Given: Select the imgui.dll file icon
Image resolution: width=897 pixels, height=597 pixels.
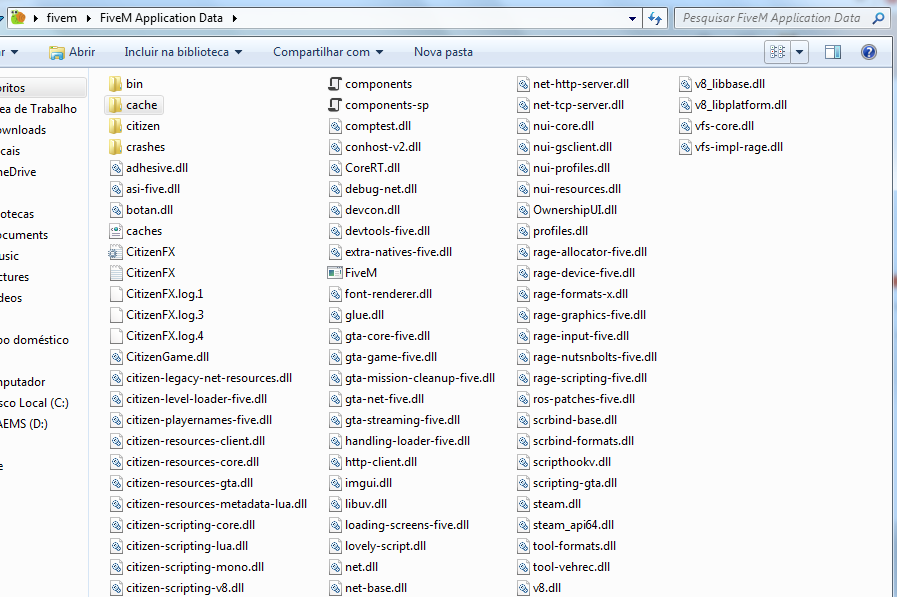Looking at the screenshot, I should [335, 483].
